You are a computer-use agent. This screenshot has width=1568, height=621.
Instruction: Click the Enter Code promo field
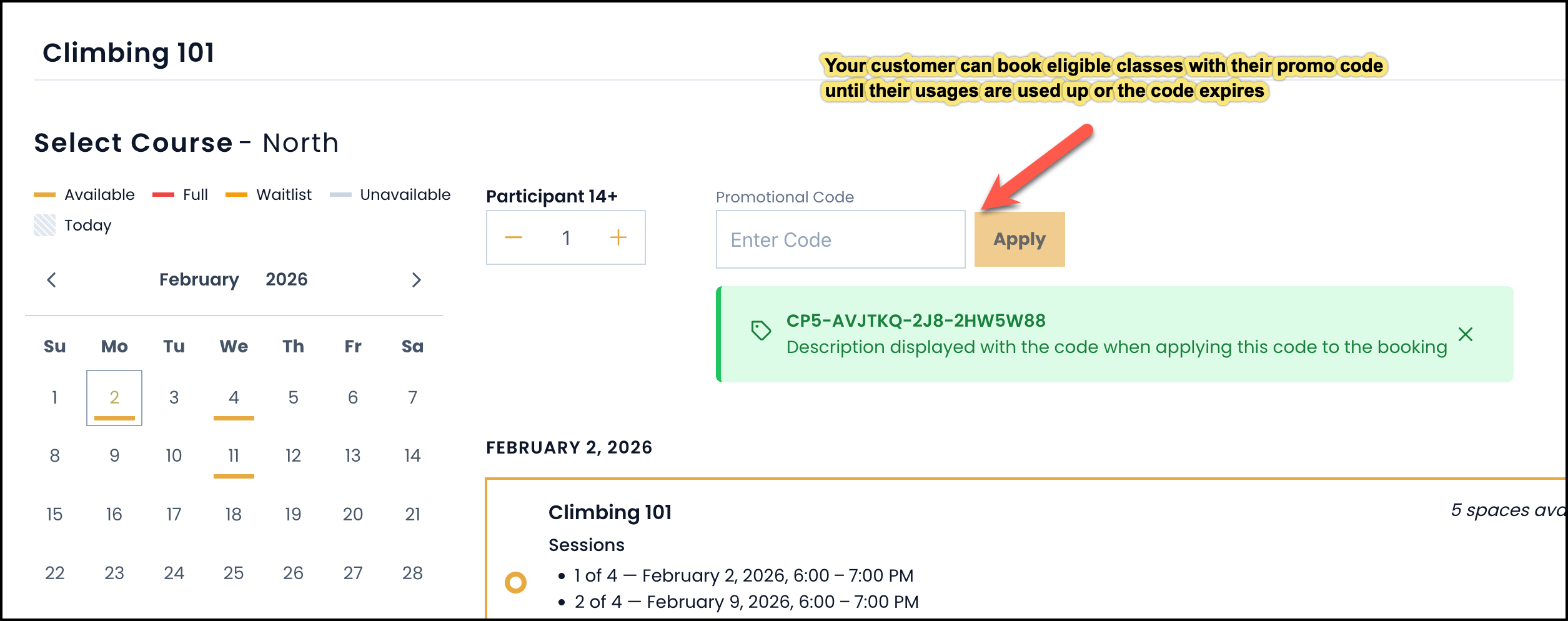coord(840,239)
